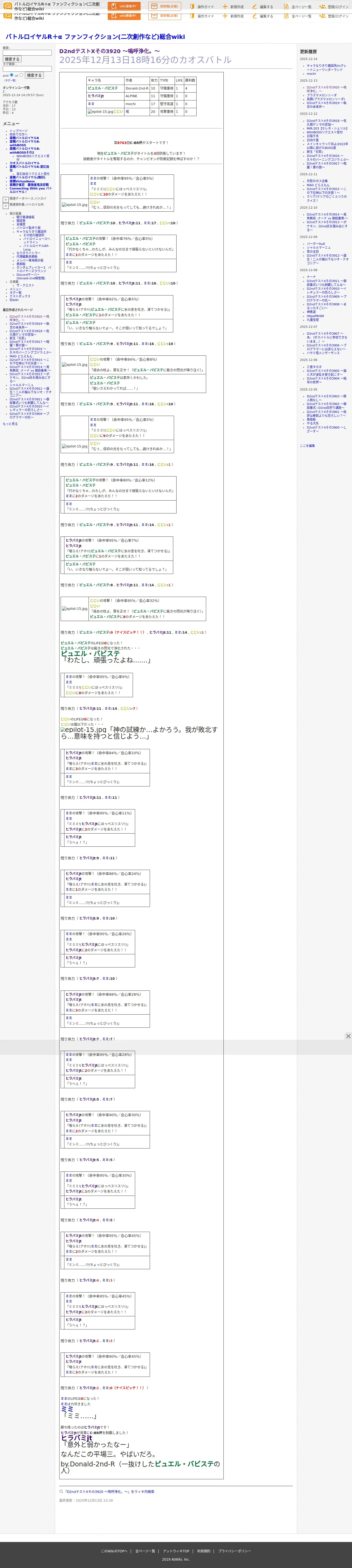Image resolution: width=352 pixels, height=1568 pixels.
Task: Expand the 関連資料集-バトロイ以外 section
Action: coord(5,206)
